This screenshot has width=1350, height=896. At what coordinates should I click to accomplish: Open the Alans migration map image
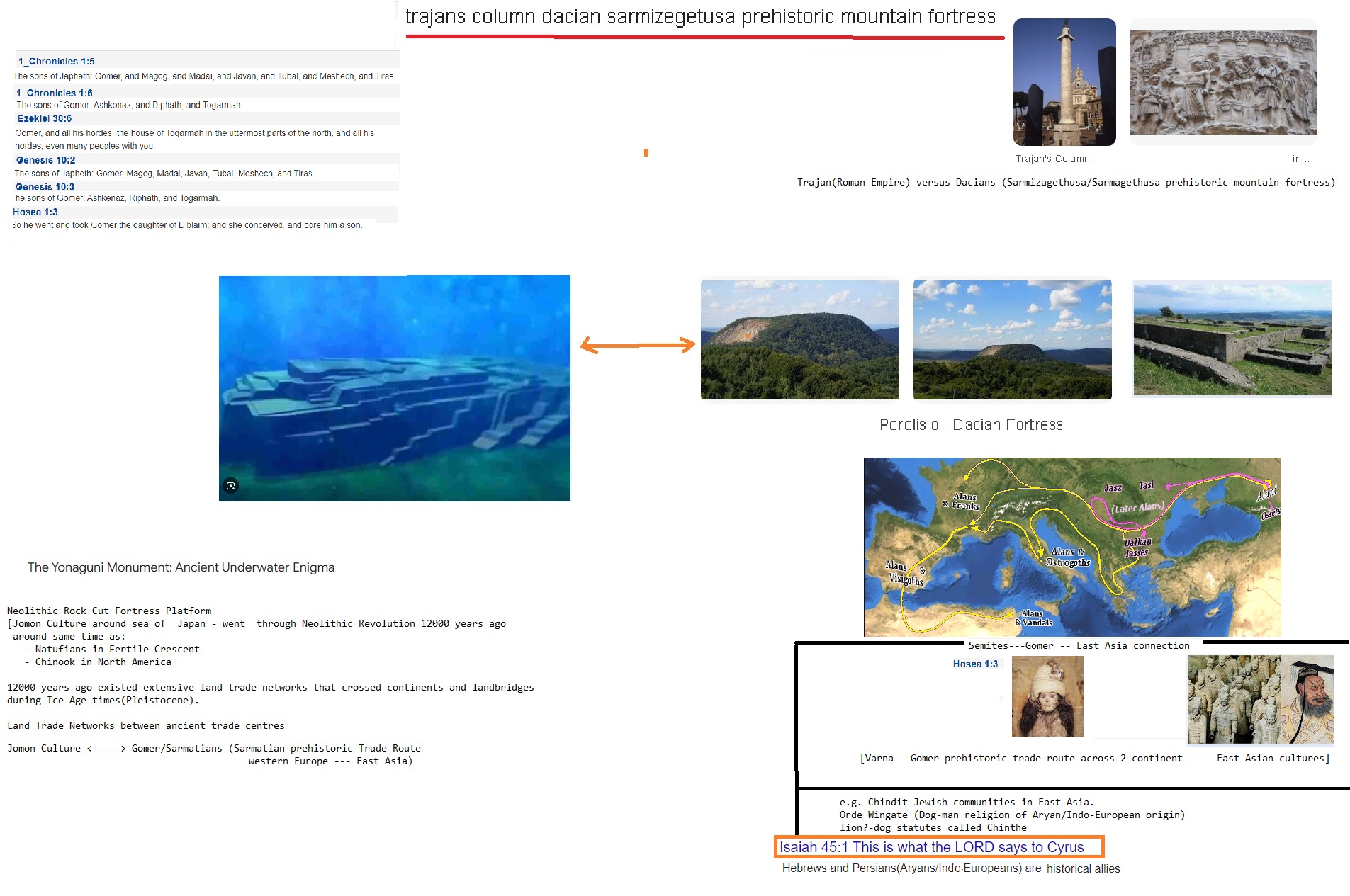pyautogui.click(x=1071, y=547)
